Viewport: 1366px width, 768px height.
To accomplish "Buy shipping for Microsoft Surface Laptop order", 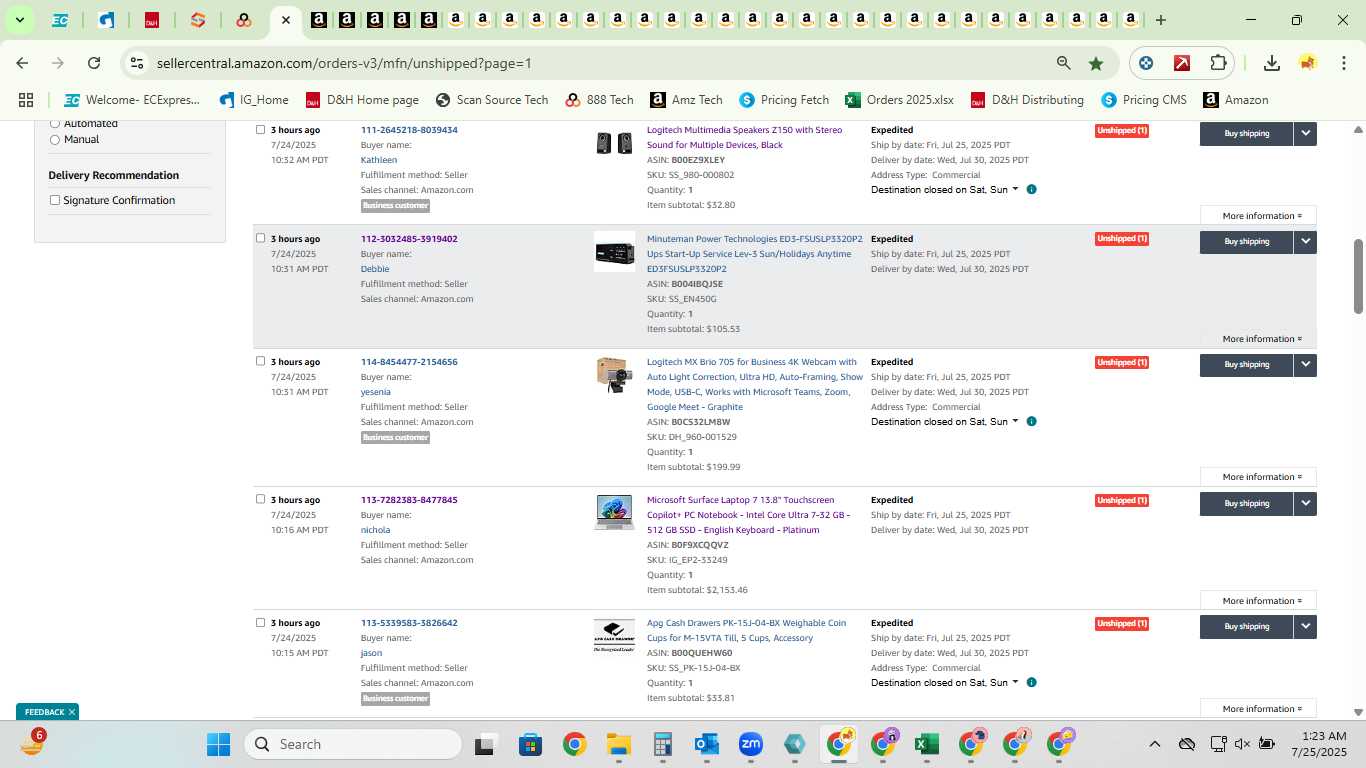I will click(x=1246, y=503).
